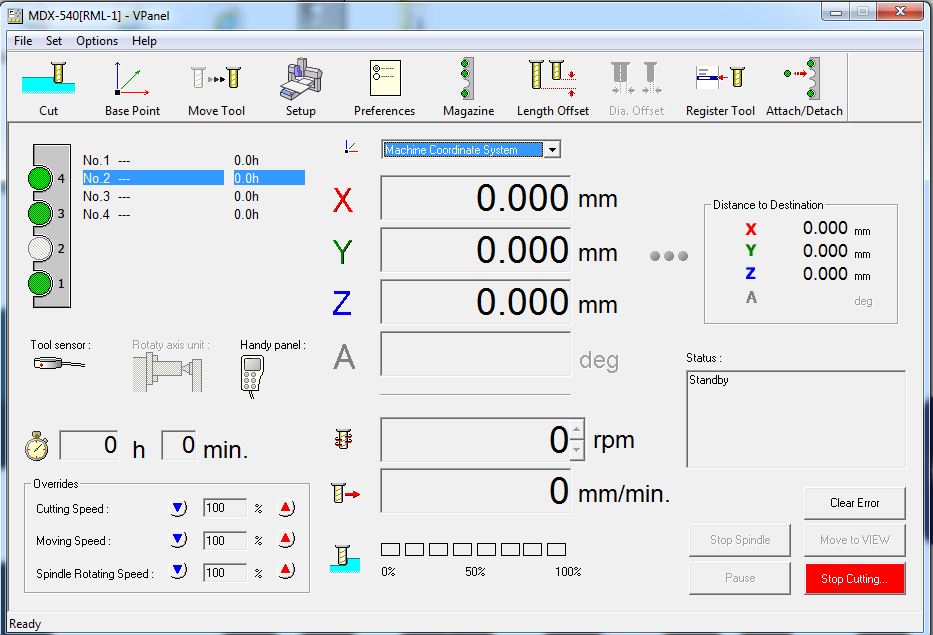Decrease Moving Speed override with blue arrow

click(178, 540)
